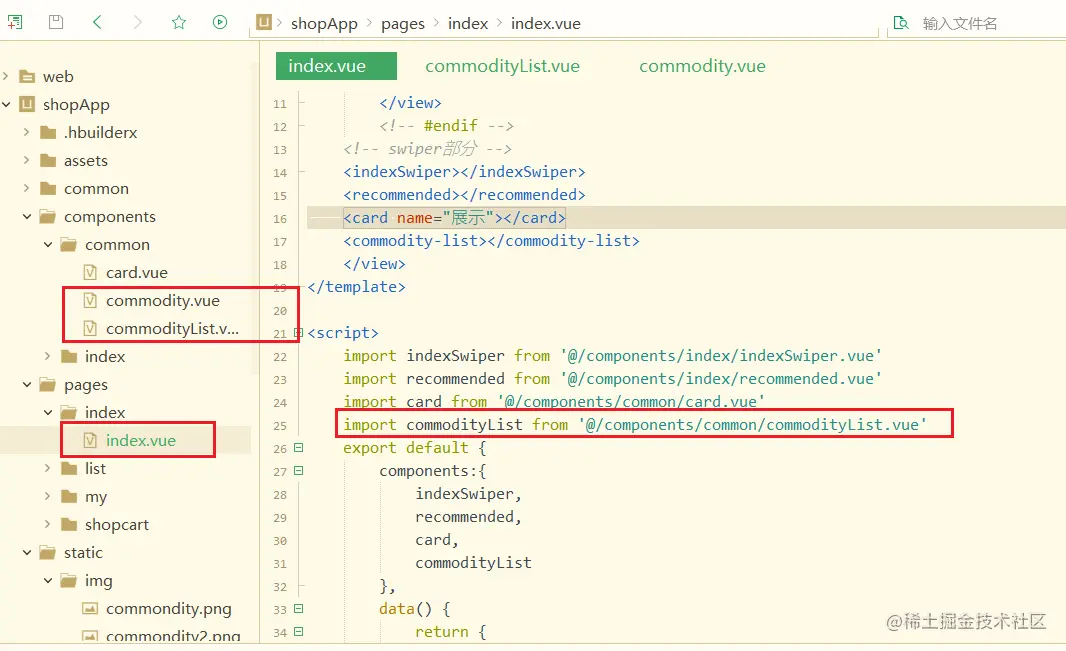Click the card name="展示" tag line

point(454,218)
